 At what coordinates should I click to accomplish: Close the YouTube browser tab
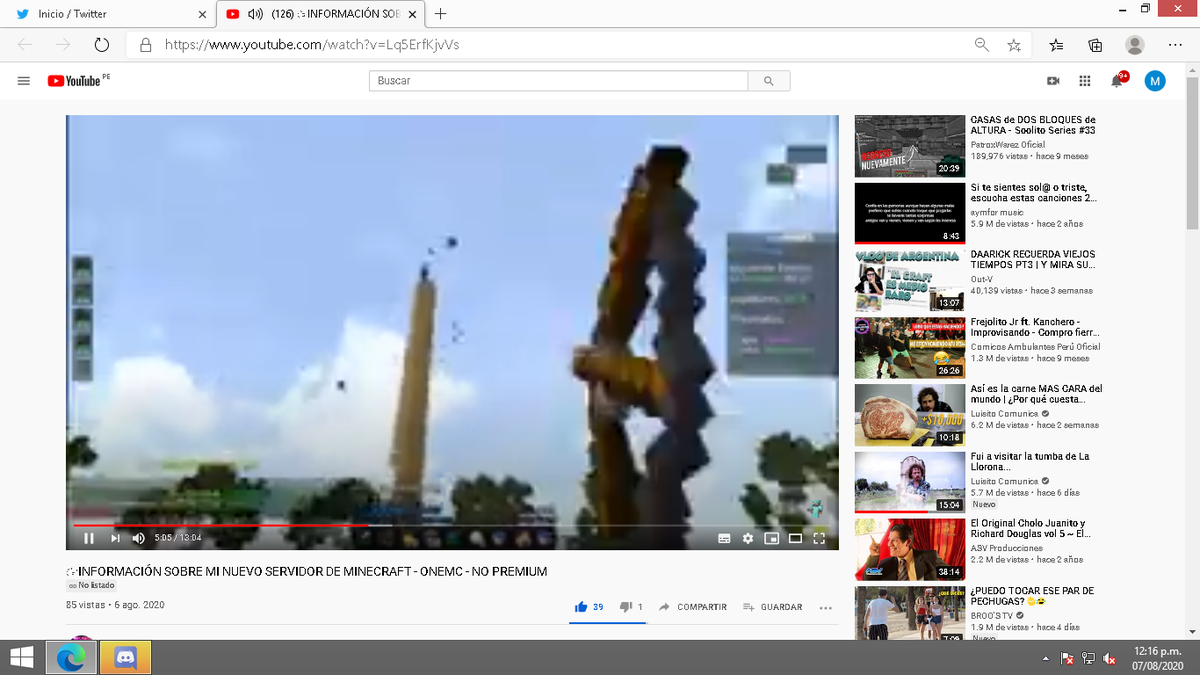pos(412,15)
